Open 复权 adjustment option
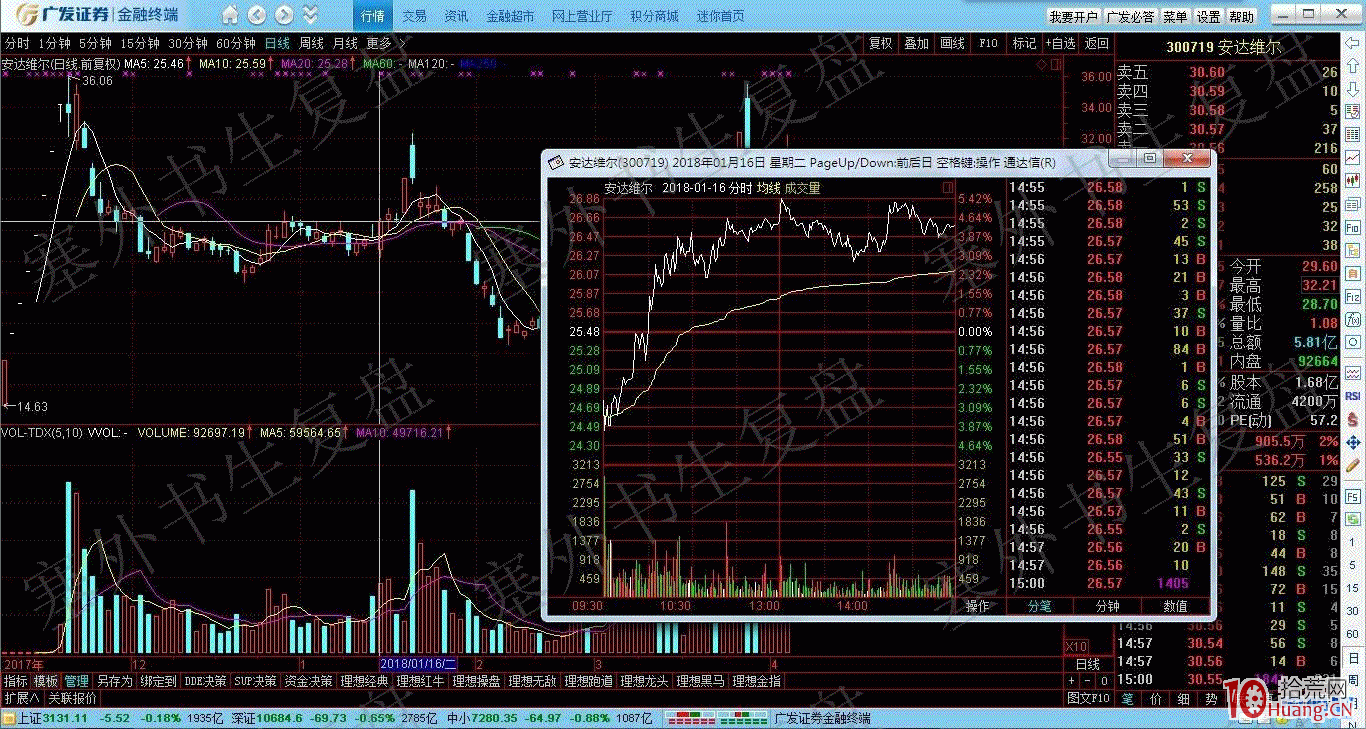The image size is (1366, 729). click(880, 43)
